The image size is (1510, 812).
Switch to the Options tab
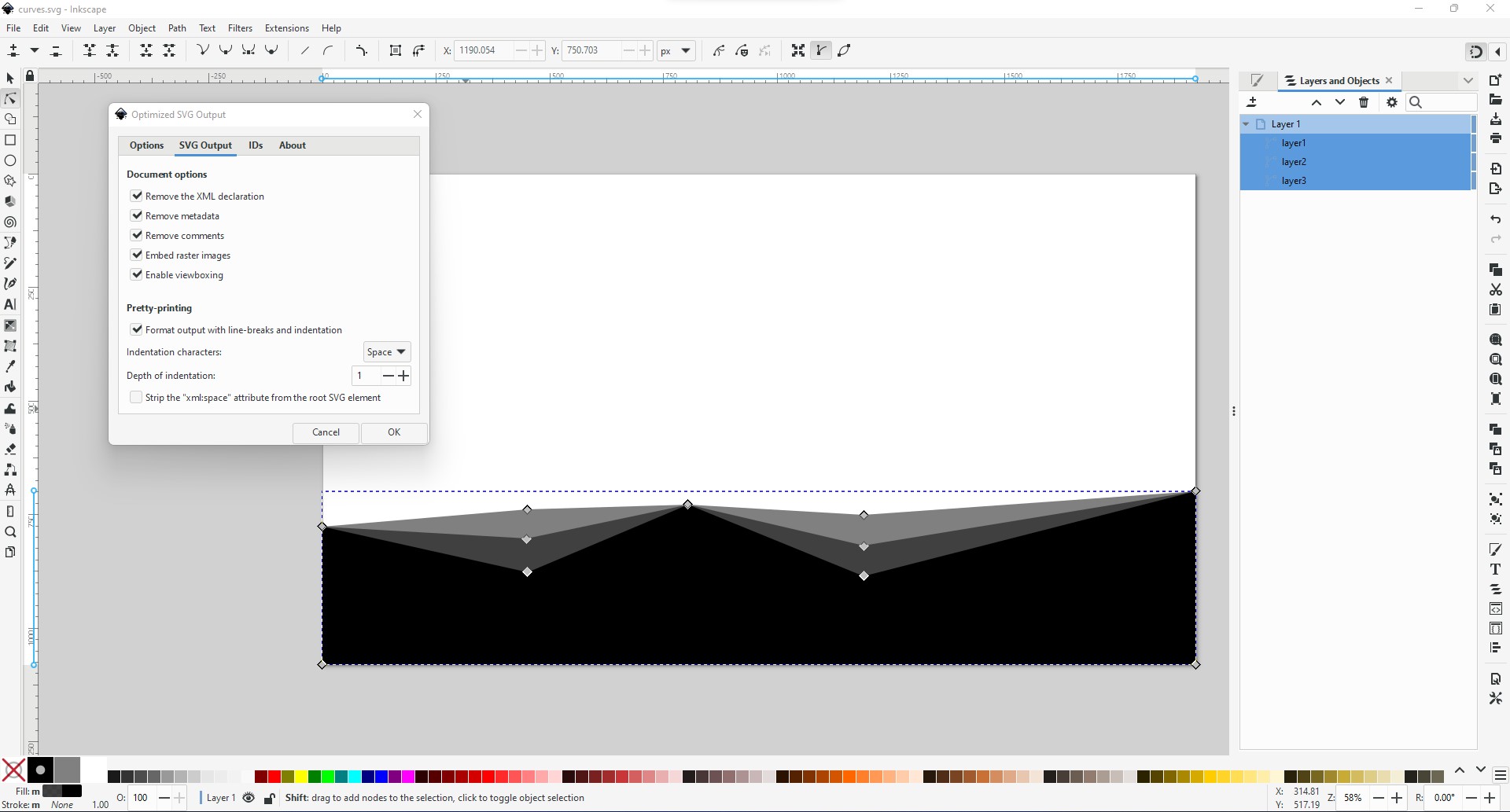(x=146, y=145)
